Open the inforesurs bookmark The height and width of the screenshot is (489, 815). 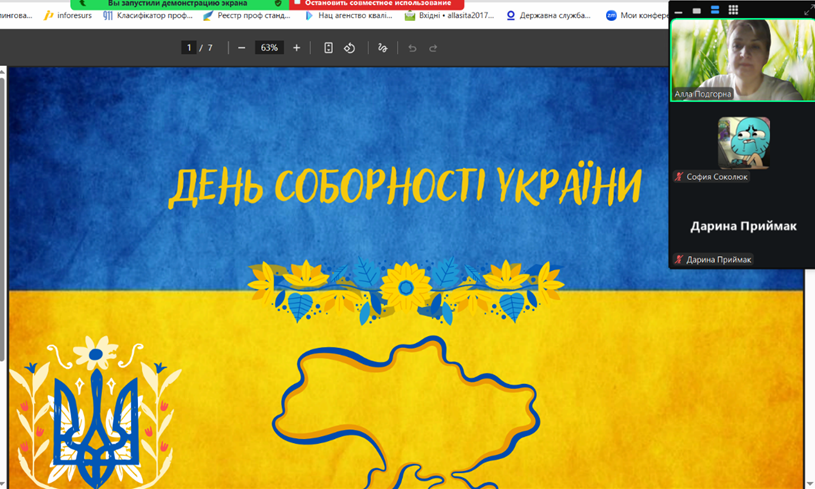click(68, 16)
